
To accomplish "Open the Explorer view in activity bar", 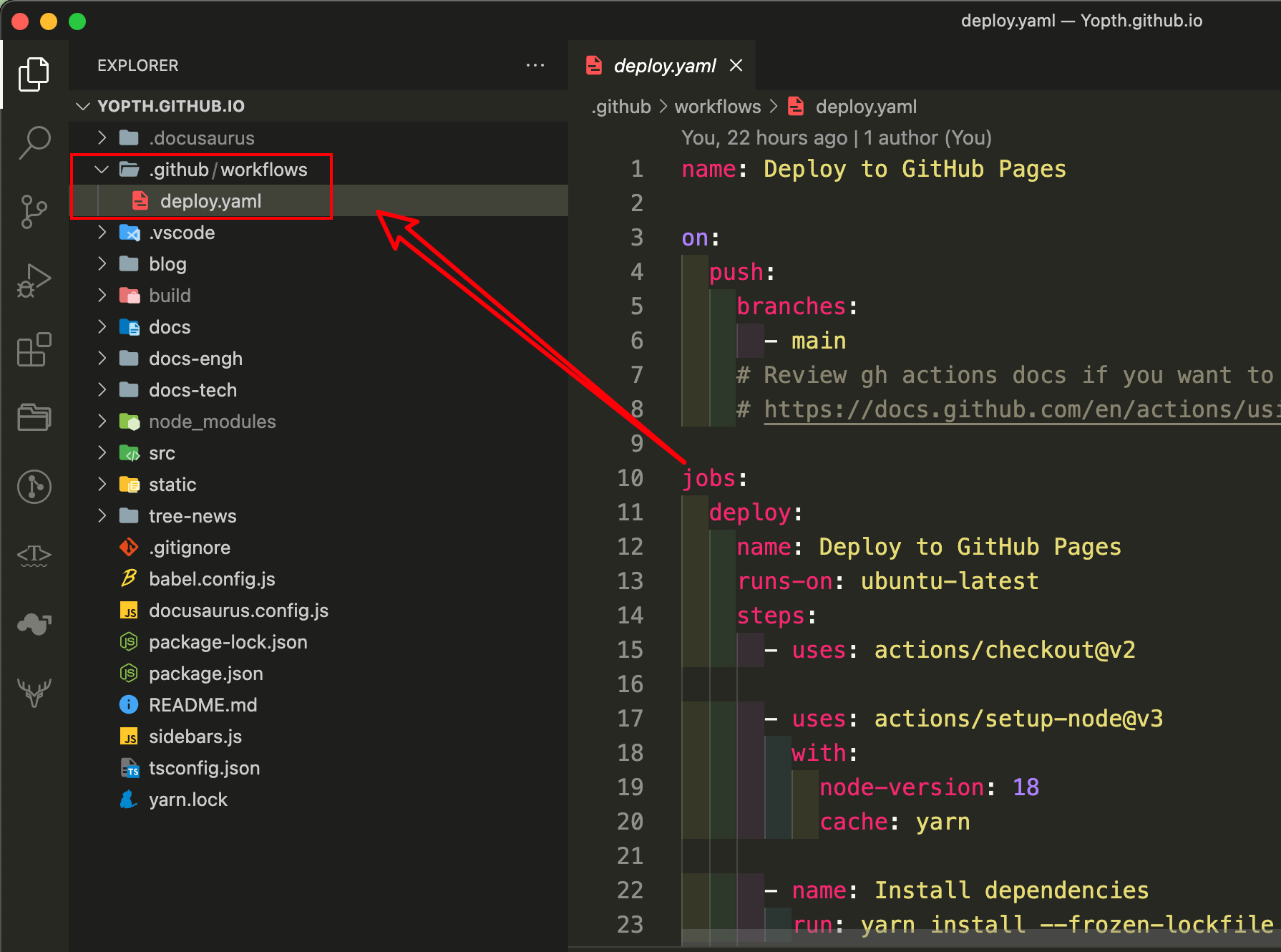I will (x=34, y=74).
